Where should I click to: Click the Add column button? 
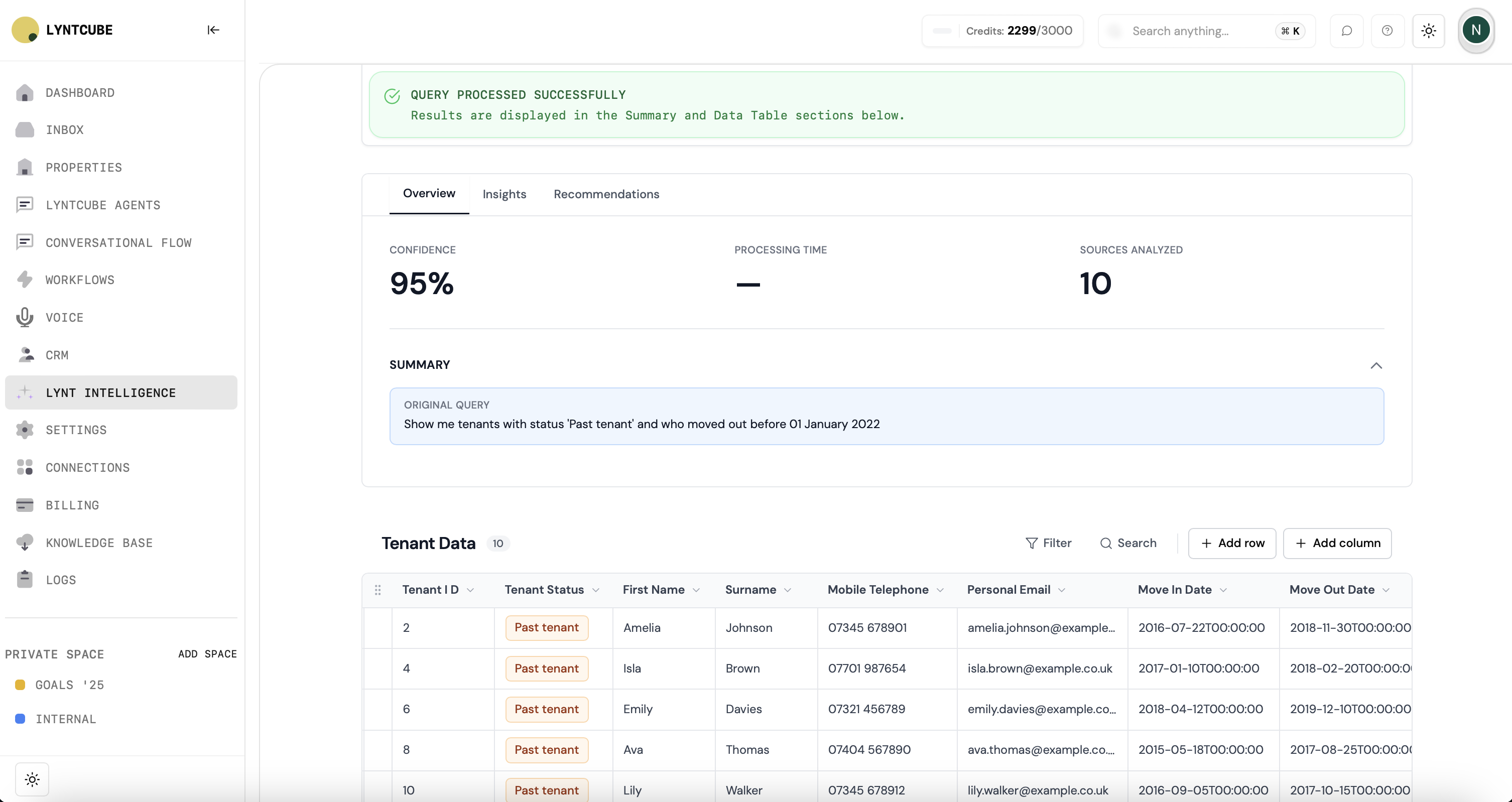(x=1337, y=543)
